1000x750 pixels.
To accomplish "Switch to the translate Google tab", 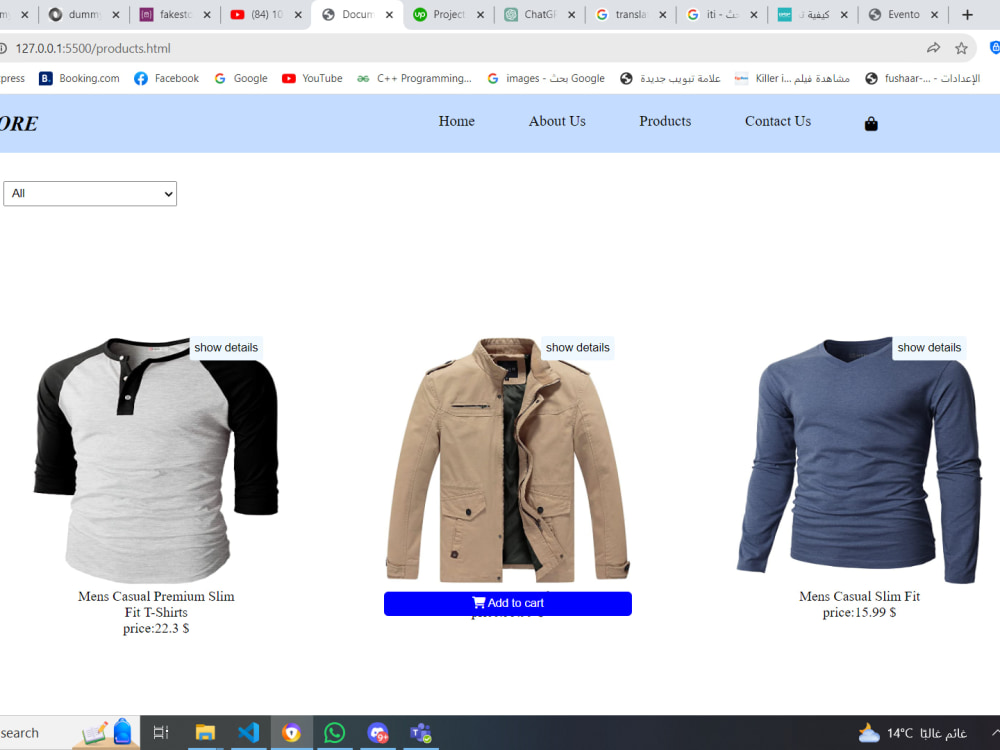I will 631,15.
